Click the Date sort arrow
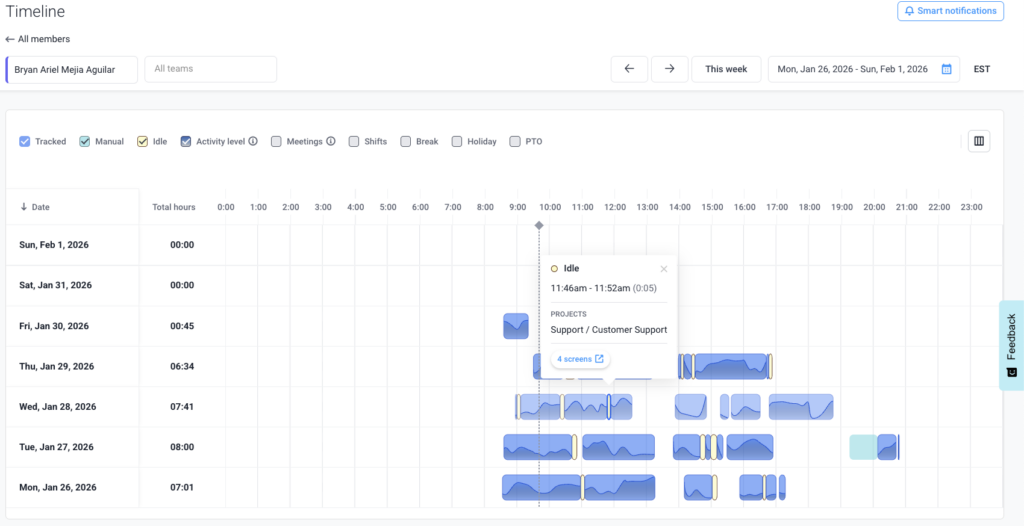Screen dimensions: 1024x526 24,207
